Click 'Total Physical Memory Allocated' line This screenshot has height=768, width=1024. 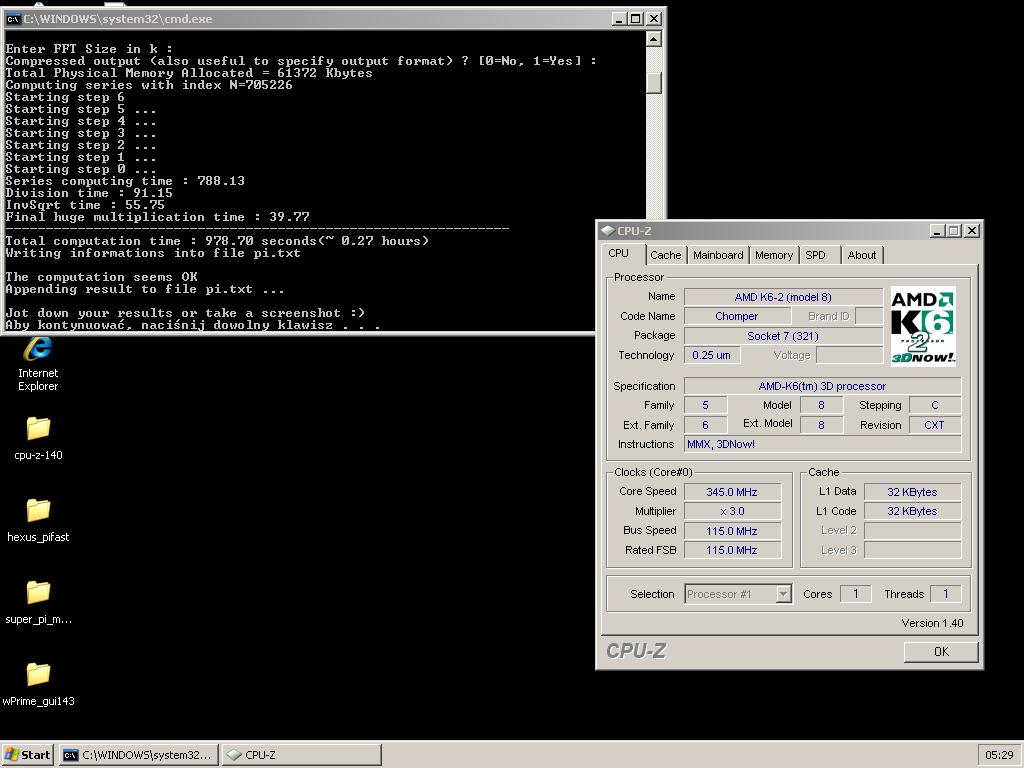click(x=189, y=73)
